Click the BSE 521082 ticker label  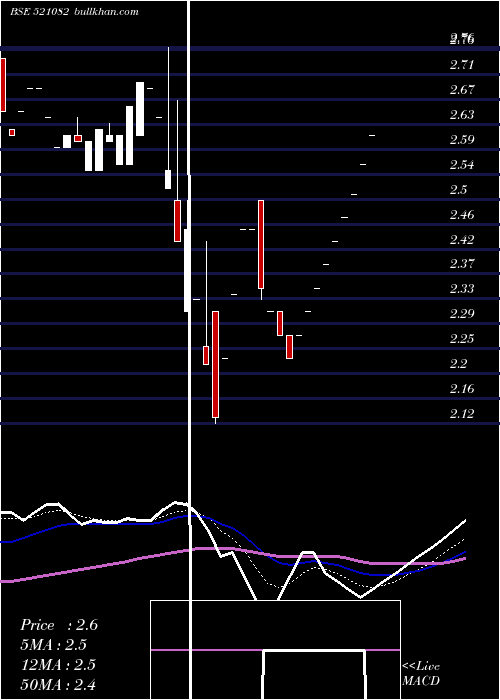click(x=39, y=12)
